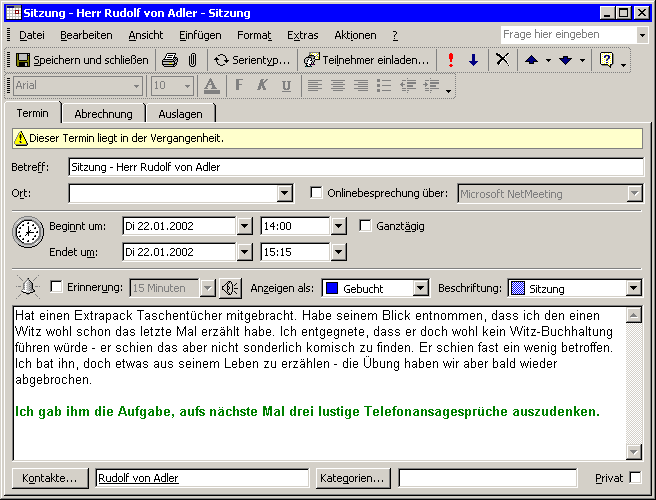Click the notes scrollbar down arrow
Screen dimensions: 656x500
pos(634,451)
